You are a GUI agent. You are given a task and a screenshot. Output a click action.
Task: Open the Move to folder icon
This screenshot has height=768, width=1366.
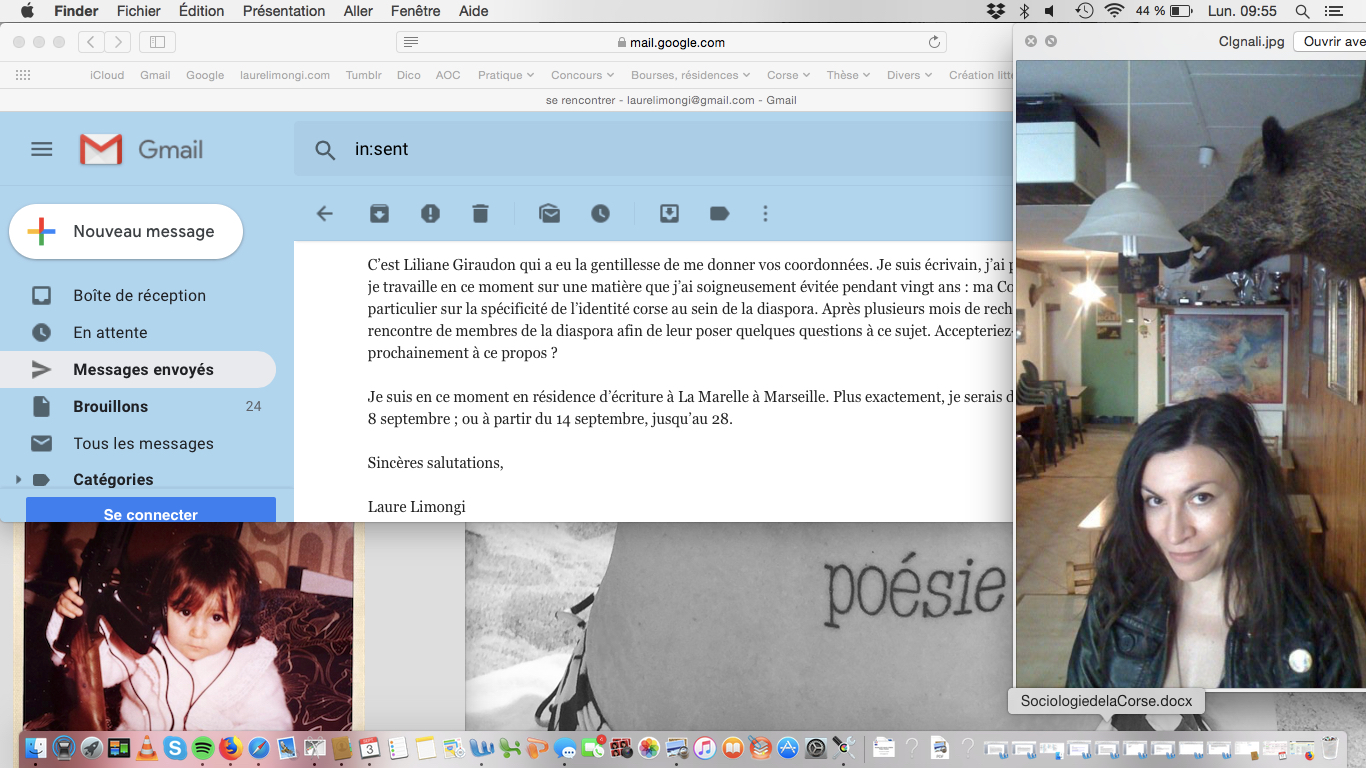pos(669,213)
